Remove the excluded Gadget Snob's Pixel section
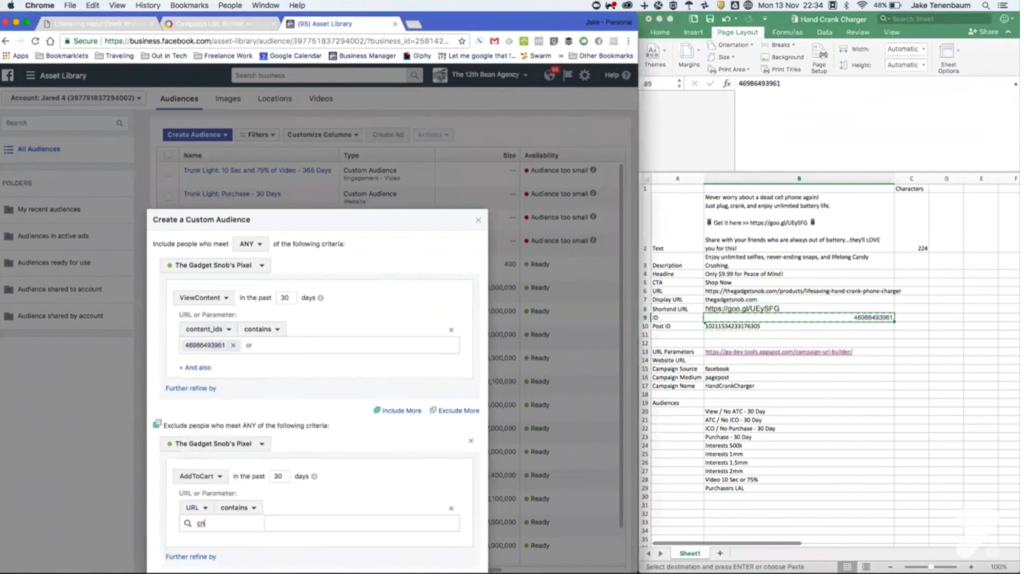1024x574 pixels. [471, 441]
